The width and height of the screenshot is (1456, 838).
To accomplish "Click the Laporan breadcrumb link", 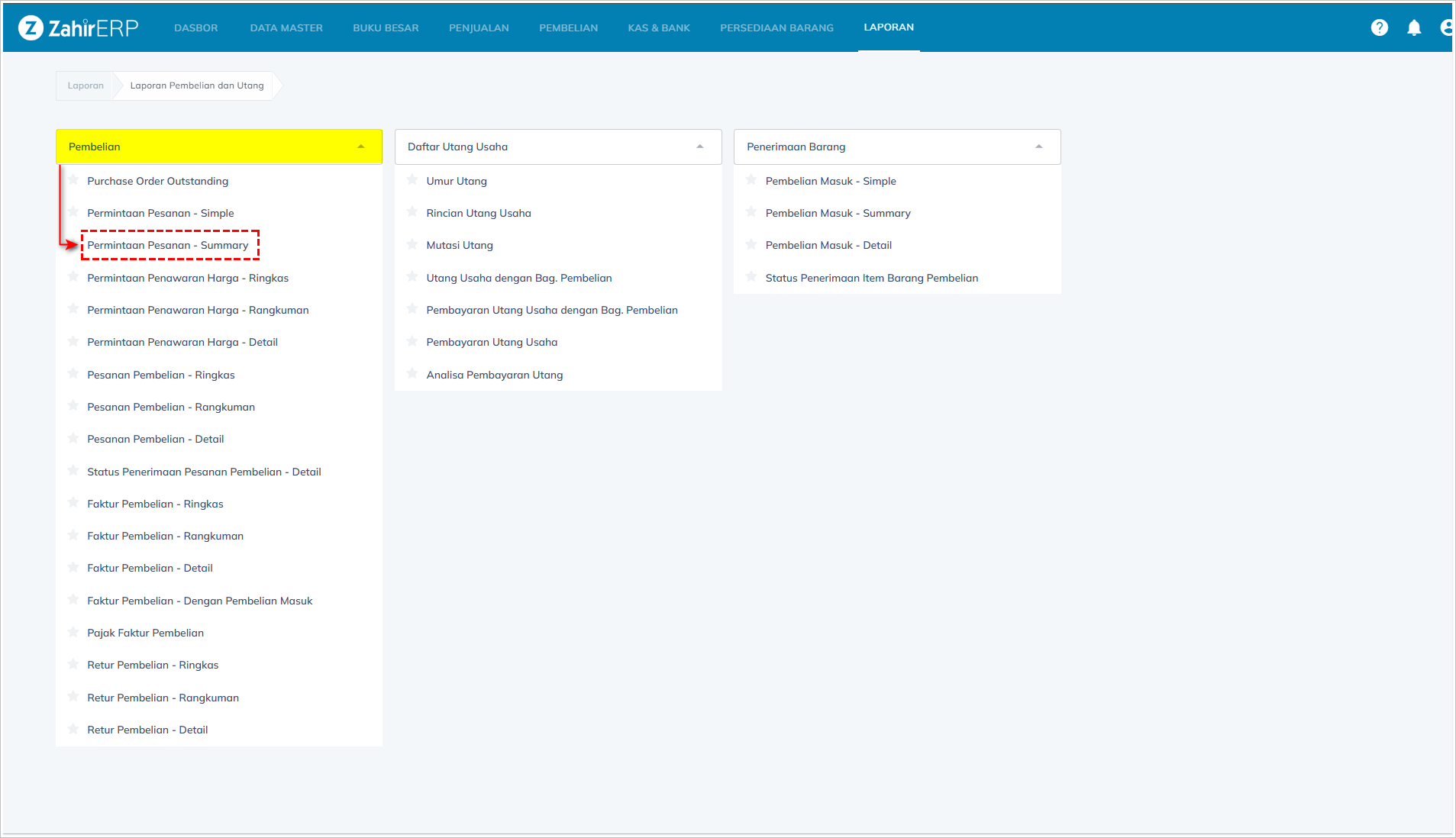I will (x=86, y=85).
